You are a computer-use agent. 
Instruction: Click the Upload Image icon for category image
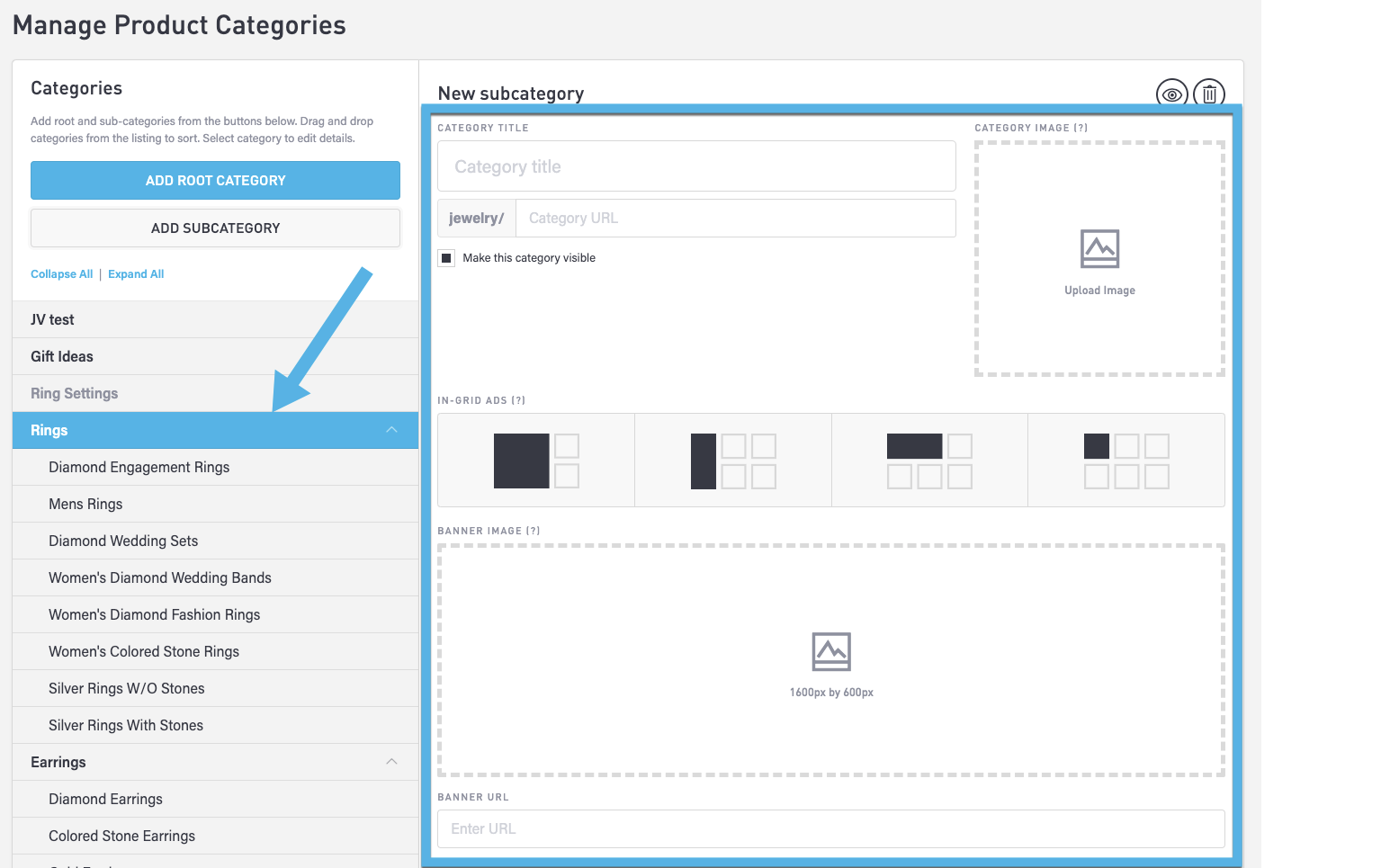click(1099, 249)
